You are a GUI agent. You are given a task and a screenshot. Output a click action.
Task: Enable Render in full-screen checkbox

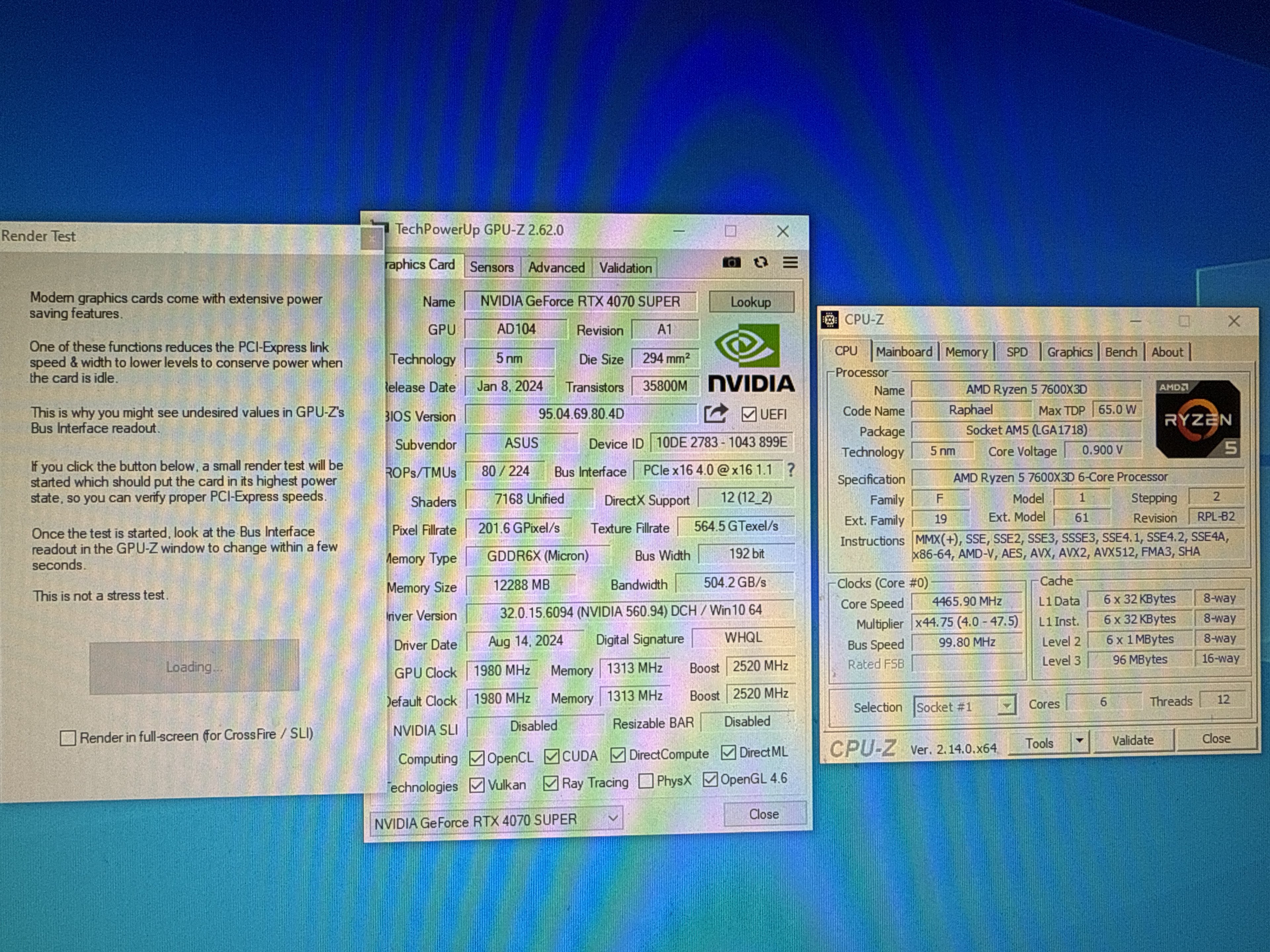pyautogui.click(x=68, y=737)
